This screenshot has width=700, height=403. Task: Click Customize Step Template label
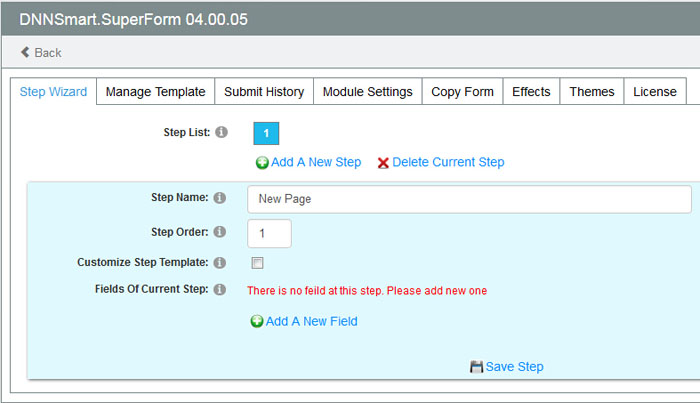[x=142, y=262]
